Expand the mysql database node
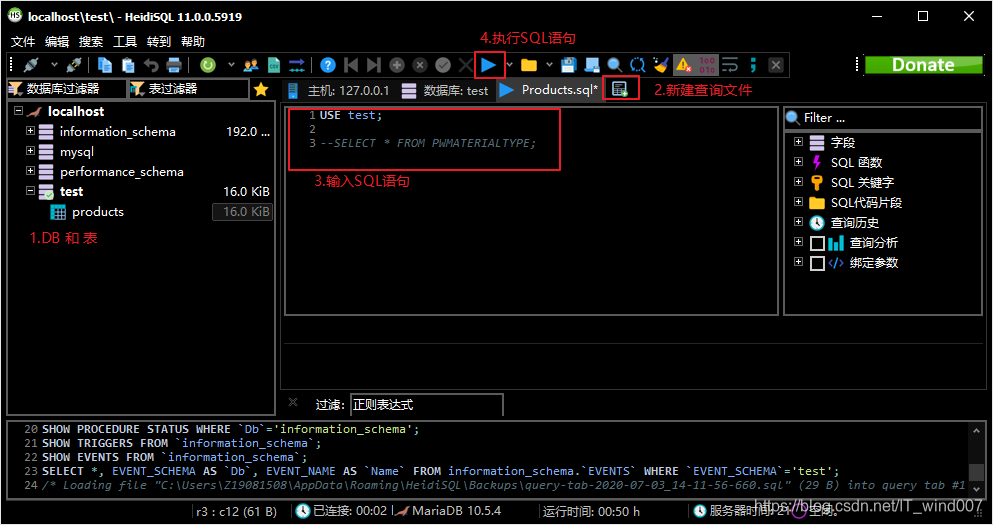Image resolution: width=993 pixels, height=525 pixels. pyautogui.click(x=30, y=151)
